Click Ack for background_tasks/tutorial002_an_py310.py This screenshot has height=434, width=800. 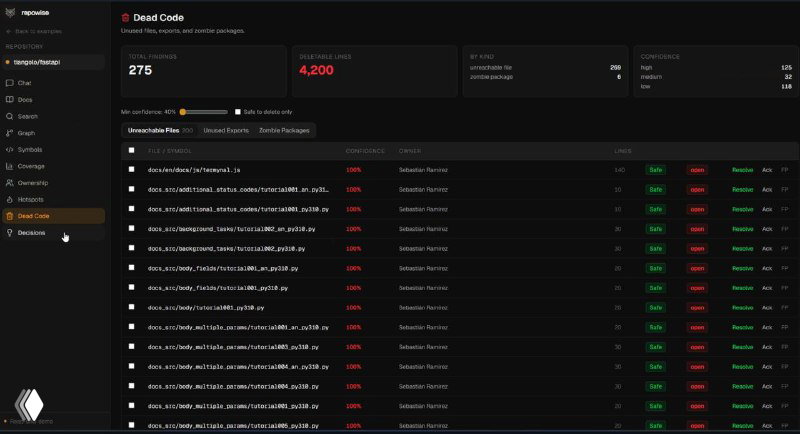pyautogui.click(x=767, y=229)
